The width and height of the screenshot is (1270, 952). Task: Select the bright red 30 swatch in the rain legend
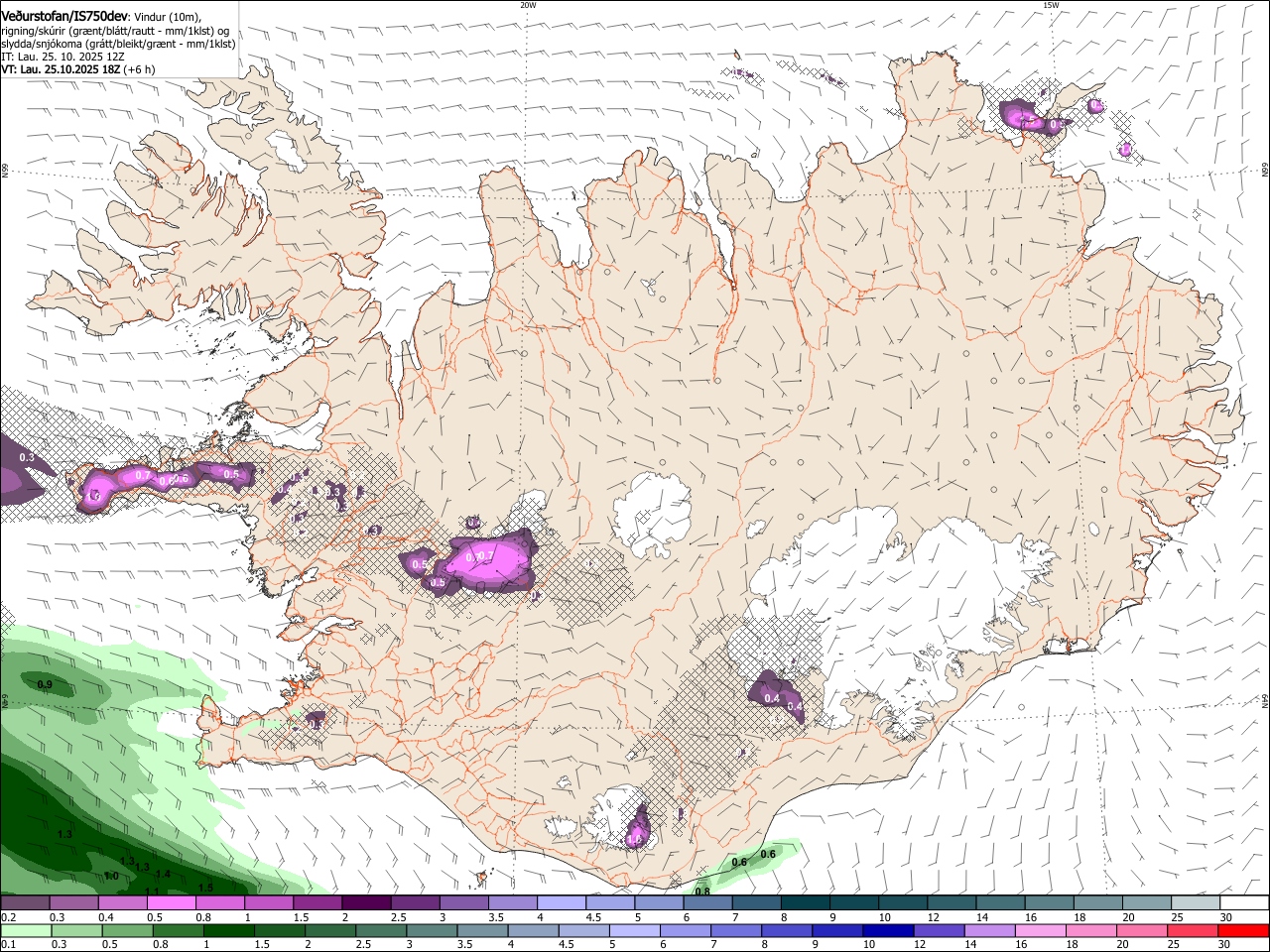pos(1244,930)
